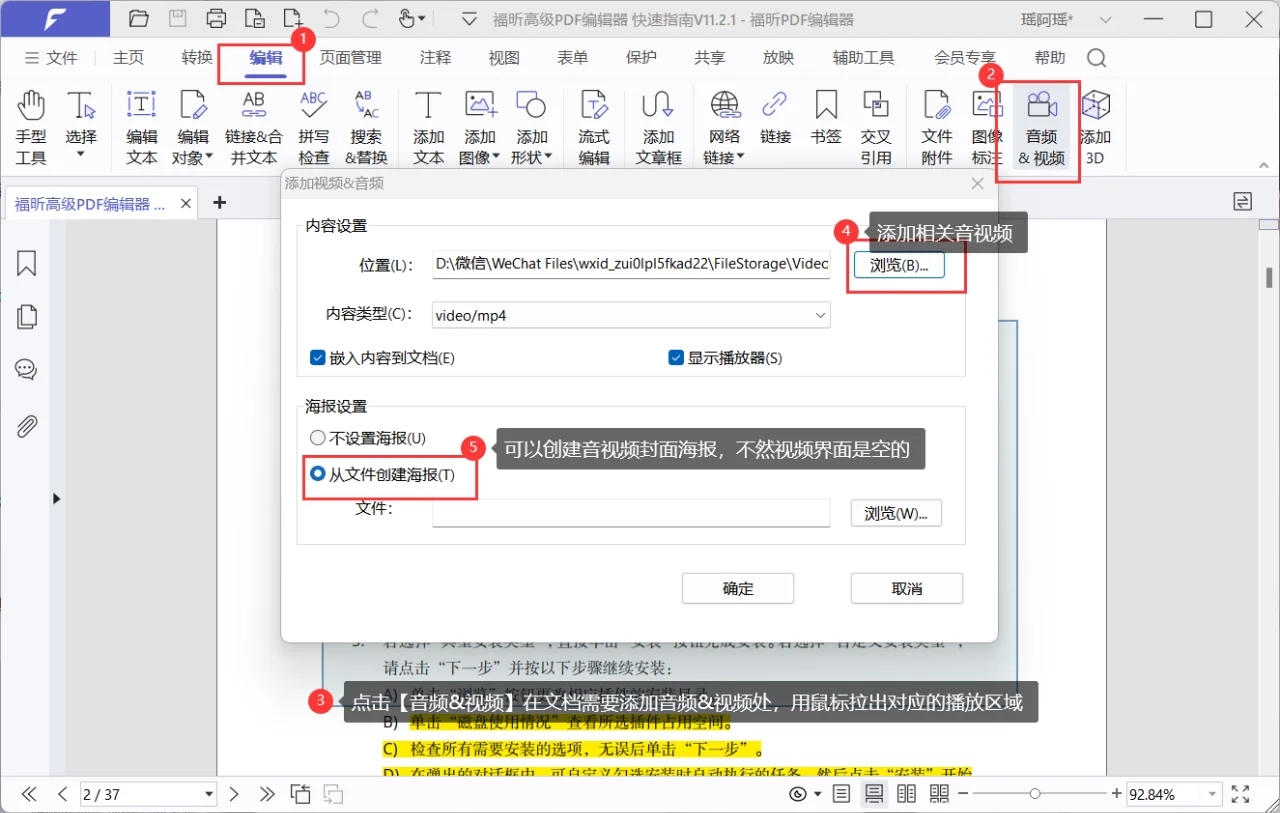
Task: Click the search magnifier icon in menu bar
Action: tap(1097, 58)
